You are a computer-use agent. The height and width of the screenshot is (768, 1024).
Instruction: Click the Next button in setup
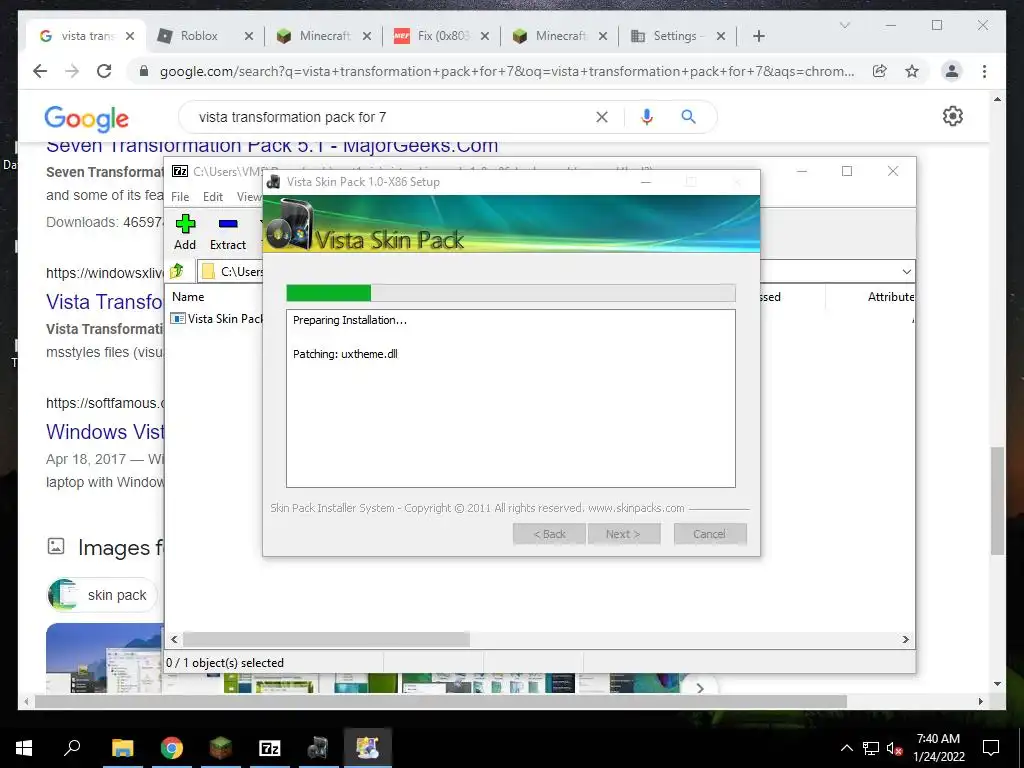click(x=624, y=534)
